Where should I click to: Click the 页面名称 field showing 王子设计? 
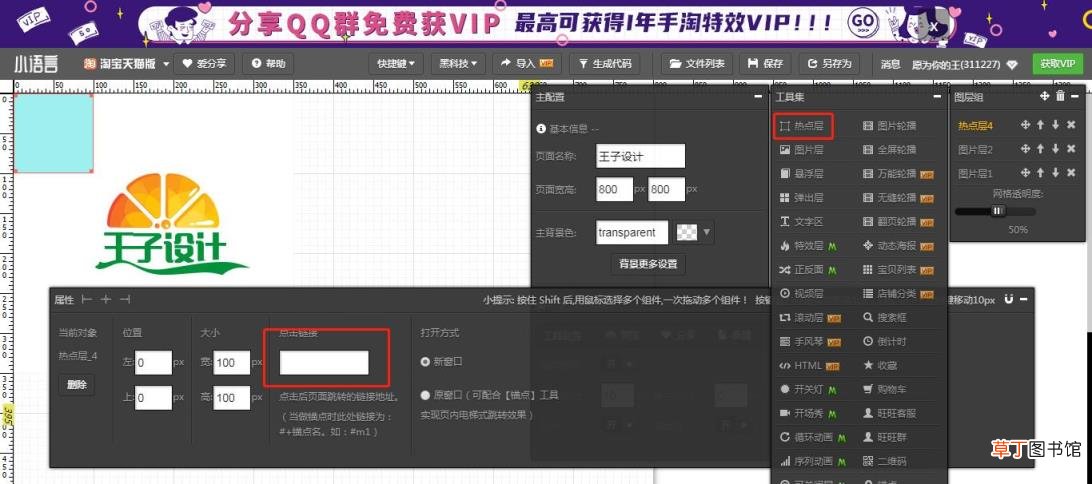(641, 156)
